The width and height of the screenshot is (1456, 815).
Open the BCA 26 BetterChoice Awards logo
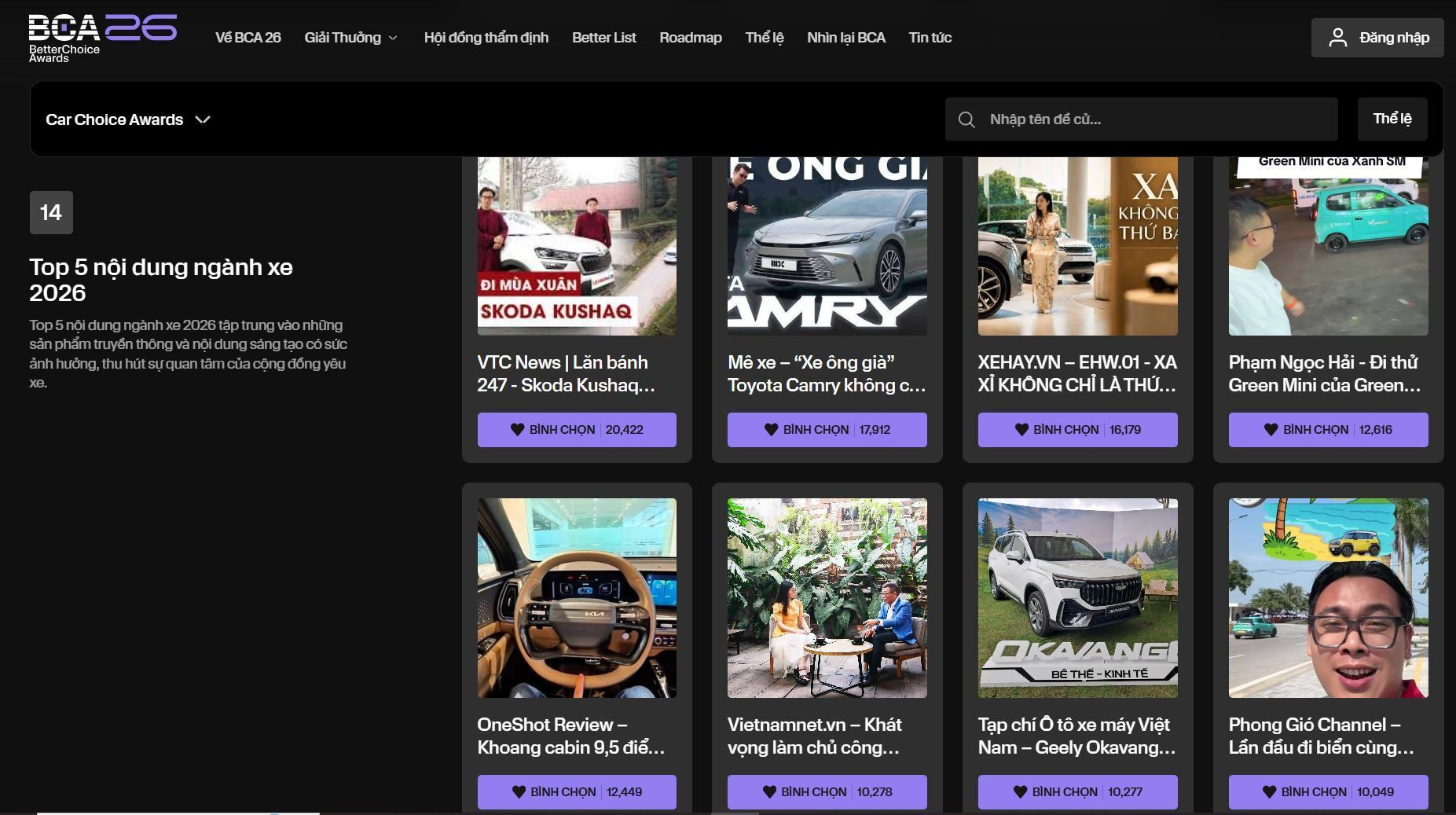(103, 37)
